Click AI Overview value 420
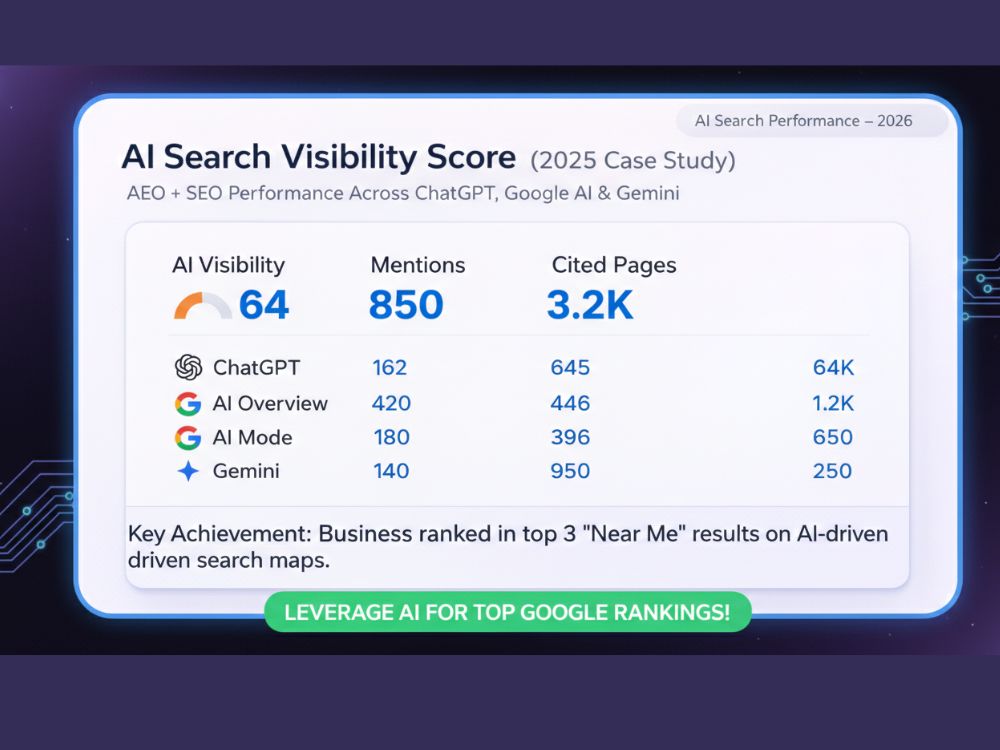 click(392, 404)
